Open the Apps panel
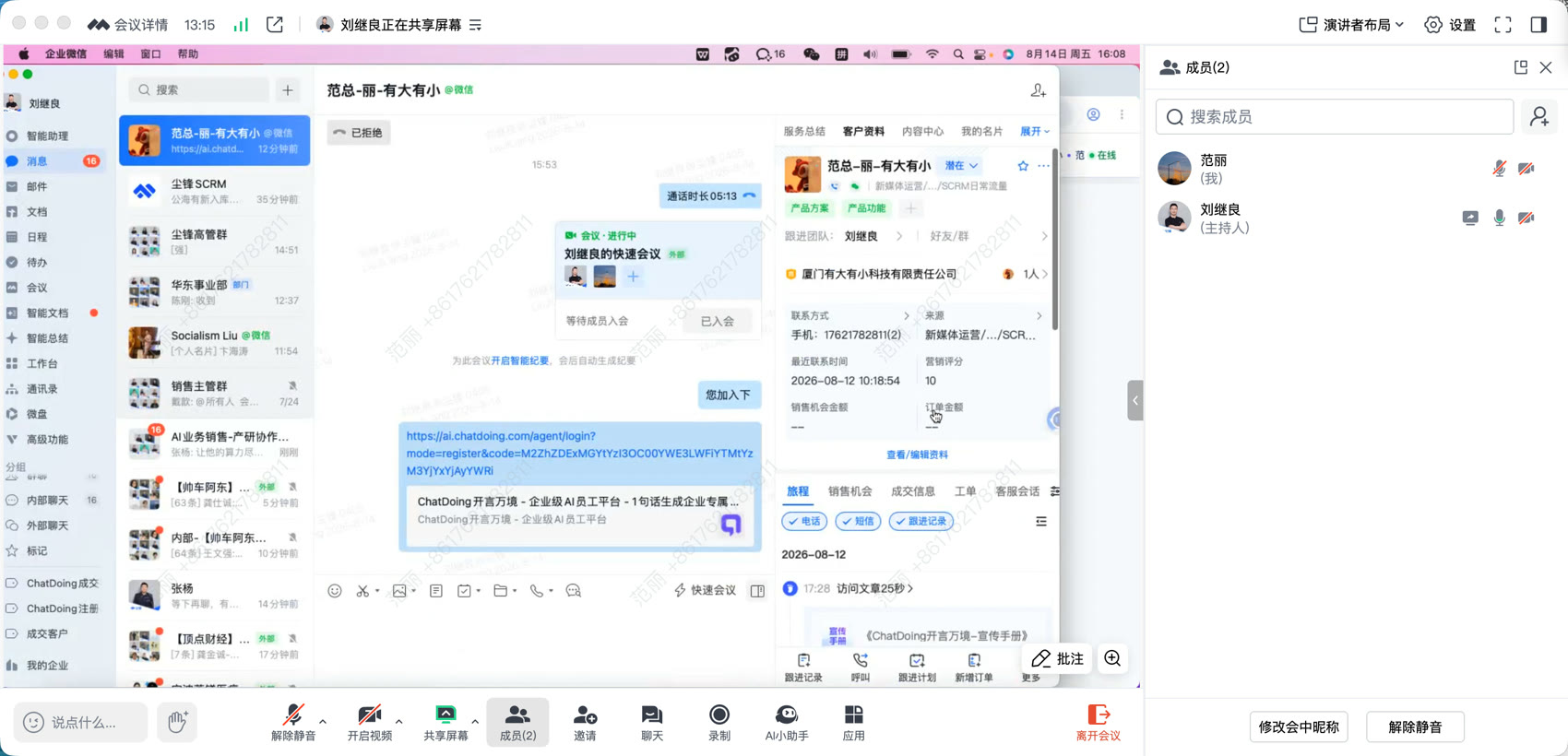Viewport: 1568px width, 756px height. click(x=854, y=722)
